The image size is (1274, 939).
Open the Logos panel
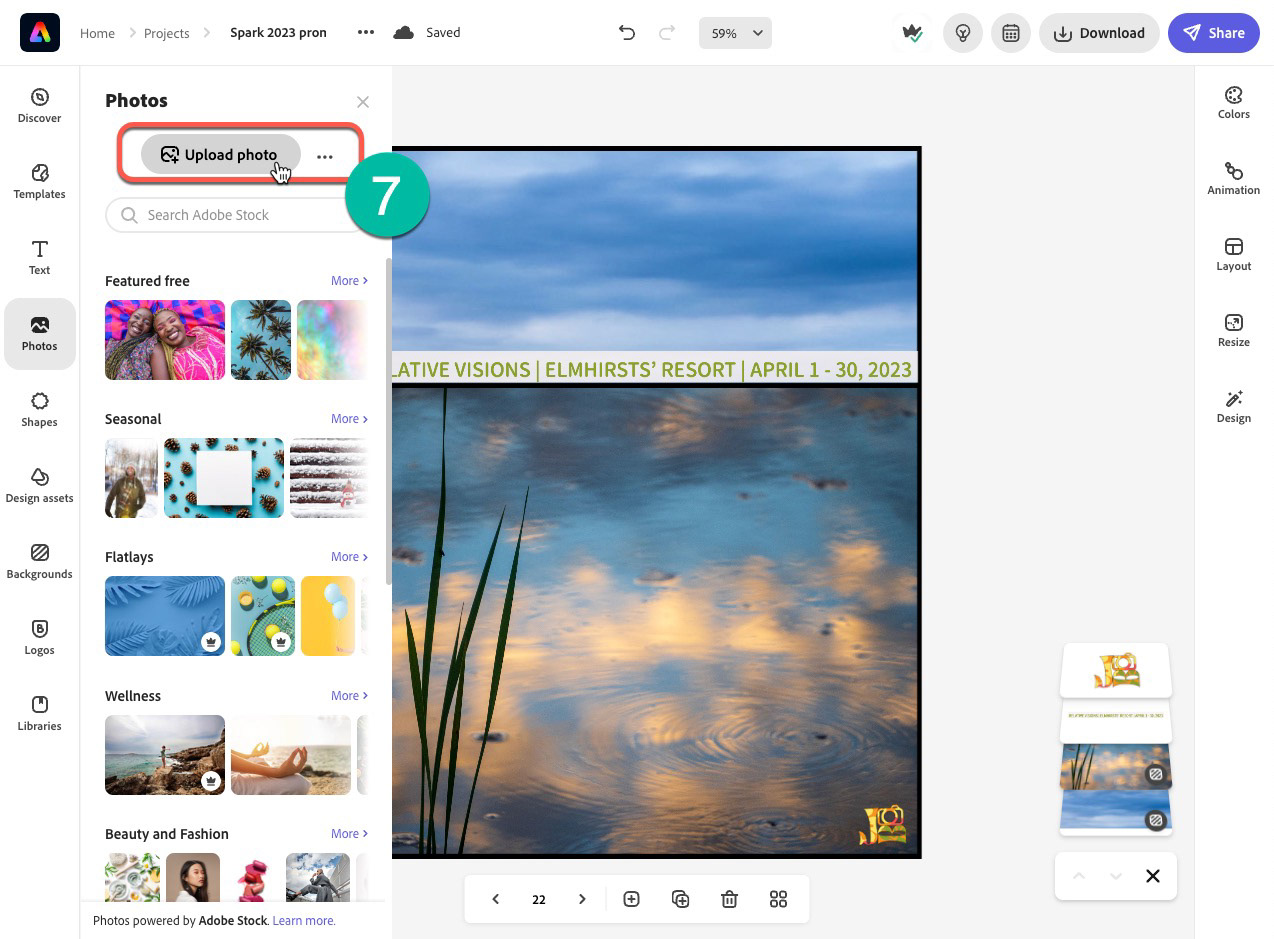pos(40,637)
